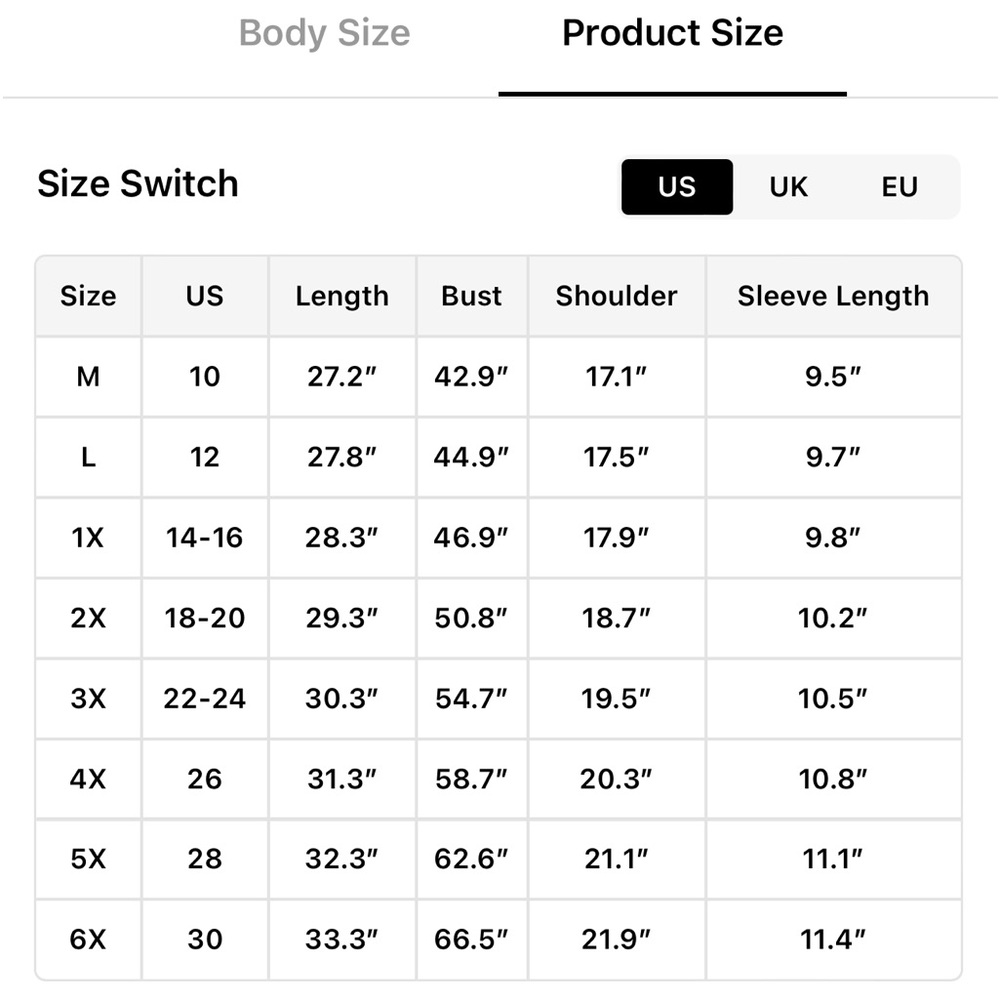Viewport: 1000px width, 1000px height.
Task: Click the Size column header
Action: point(88,297)
